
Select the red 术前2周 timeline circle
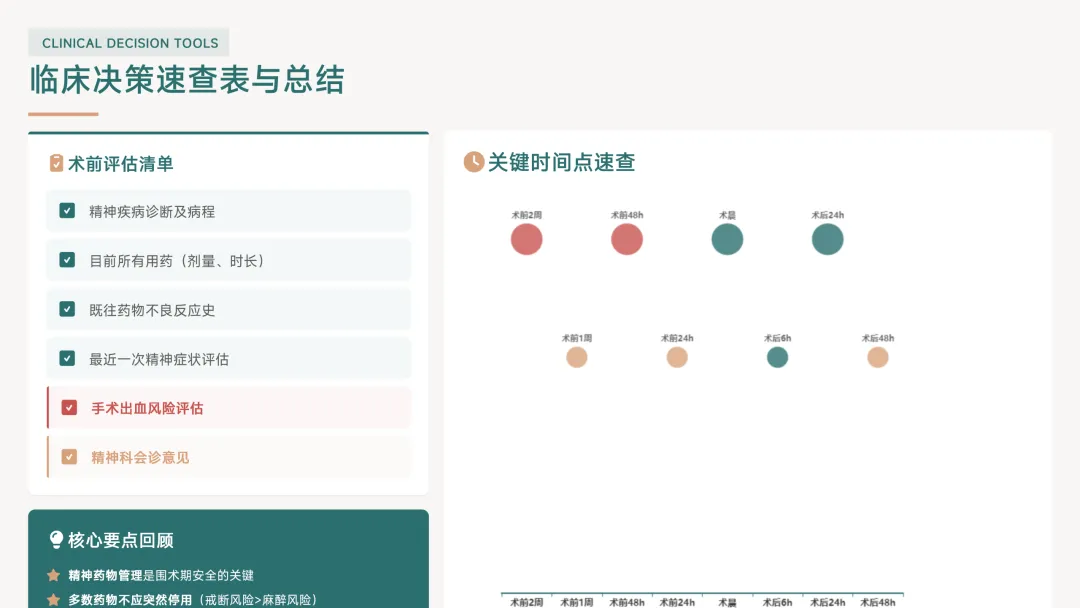[526, 239]
